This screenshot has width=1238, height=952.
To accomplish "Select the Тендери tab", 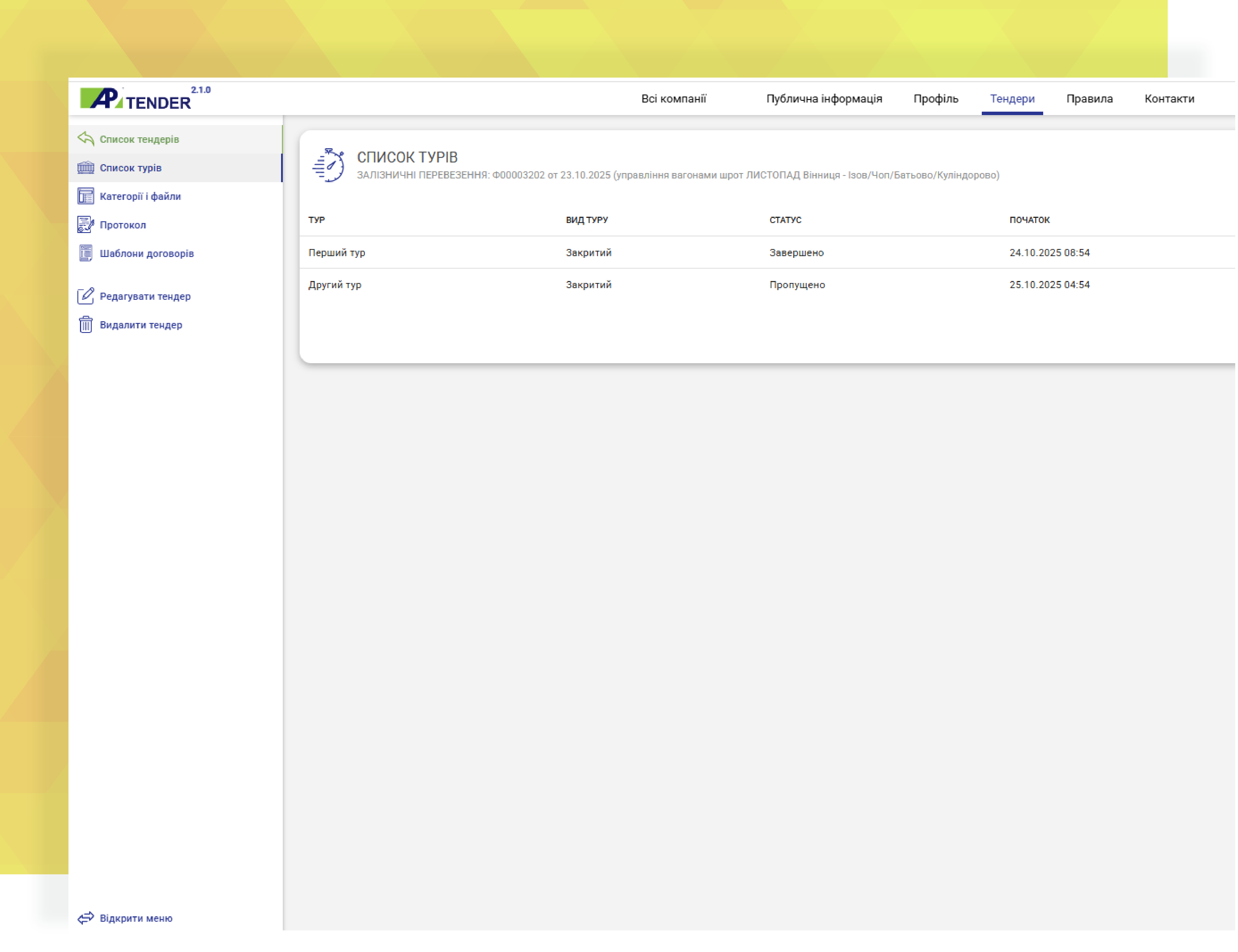I will click(x=1013, y=99).
